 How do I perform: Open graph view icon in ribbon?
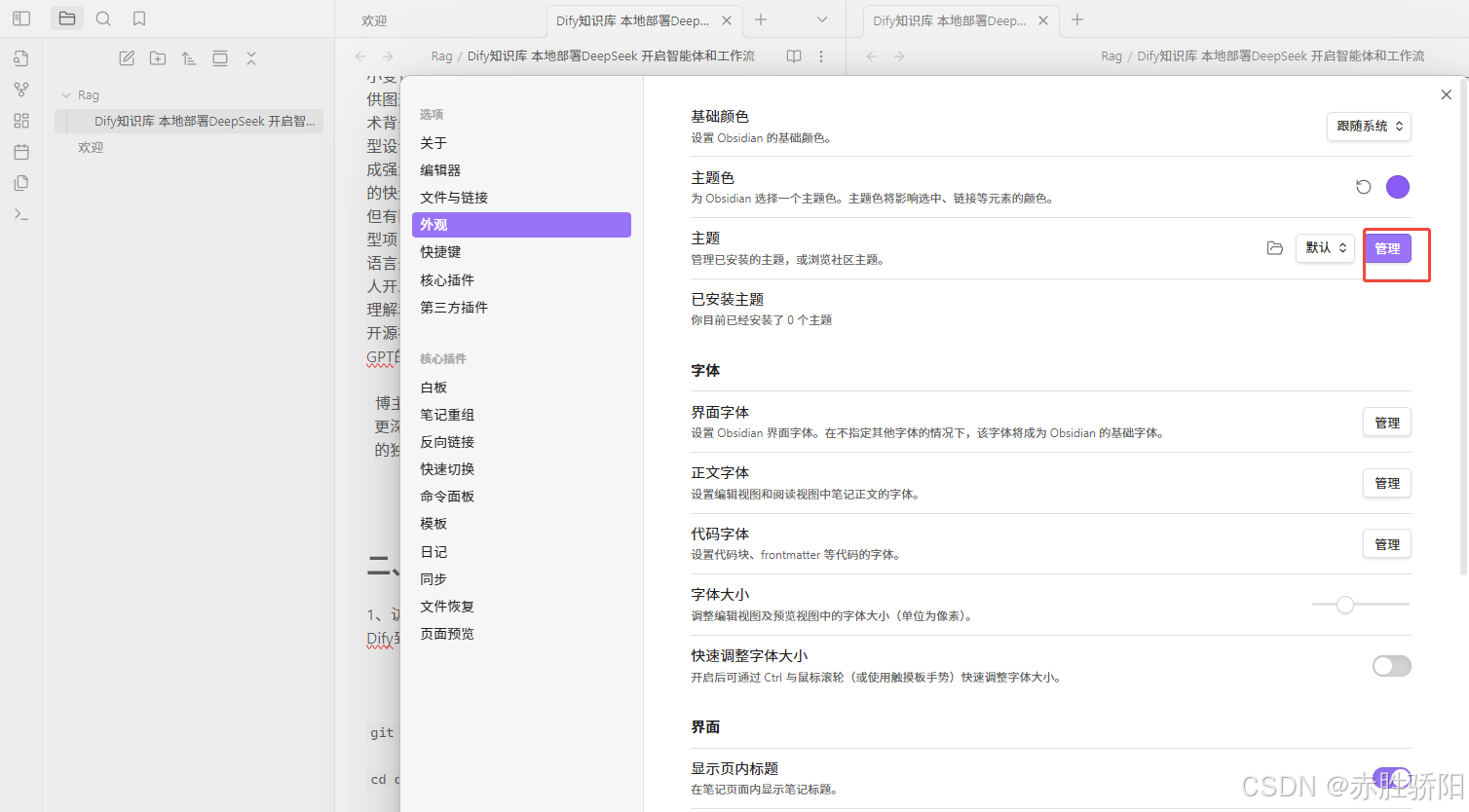pos(21,90)
